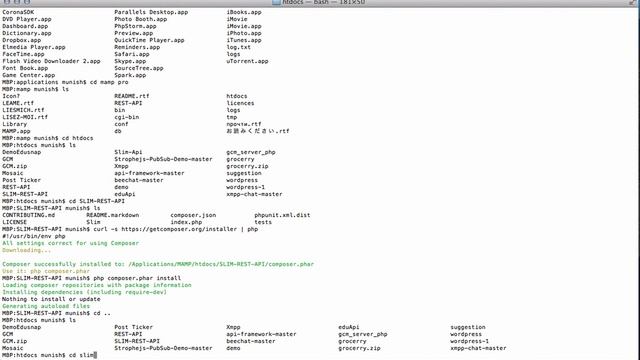Click 'Generating autoload files' line
640x360 pixels.
pos(46,306)
